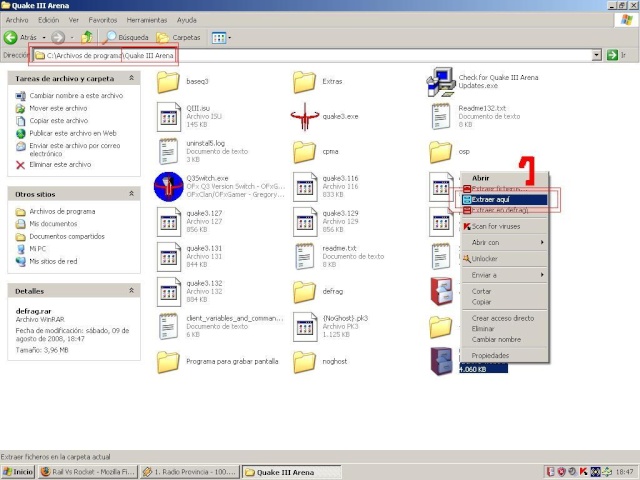Select the Readme132.txt file icon
This screenshot has width=640, height=480.
point(441,117)
